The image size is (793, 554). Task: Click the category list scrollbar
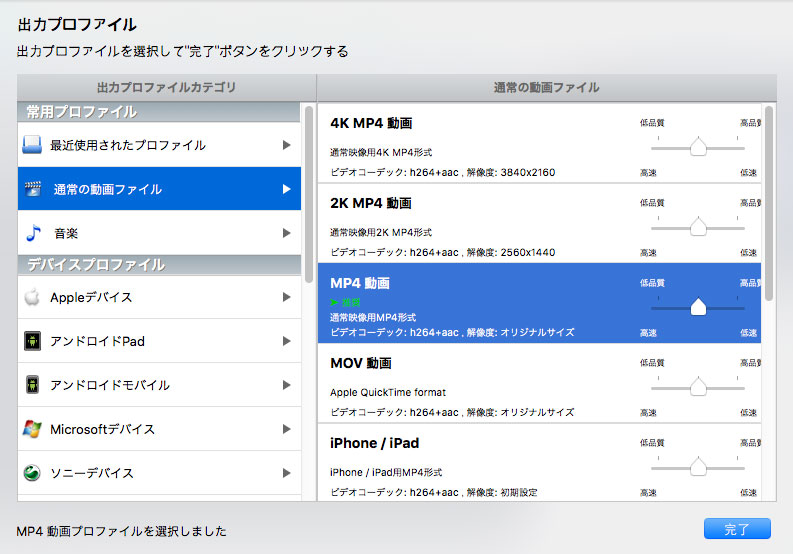coord(309,194)
